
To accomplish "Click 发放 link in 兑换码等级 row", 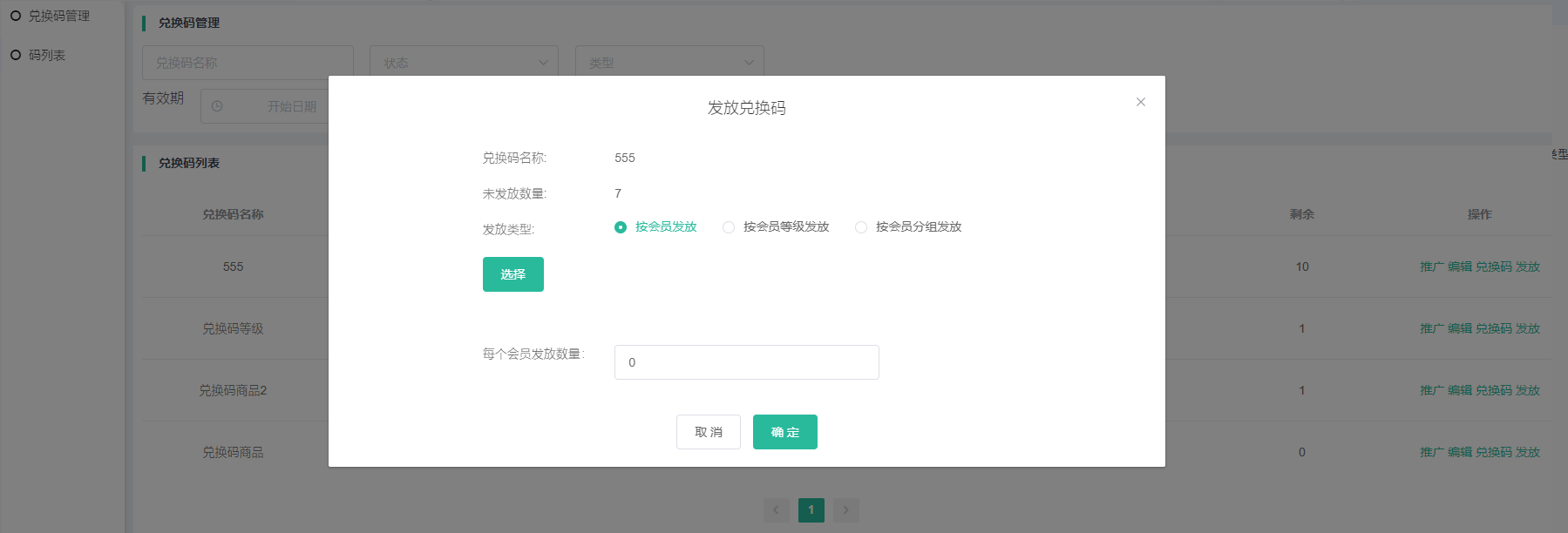I will (1527, 328).
